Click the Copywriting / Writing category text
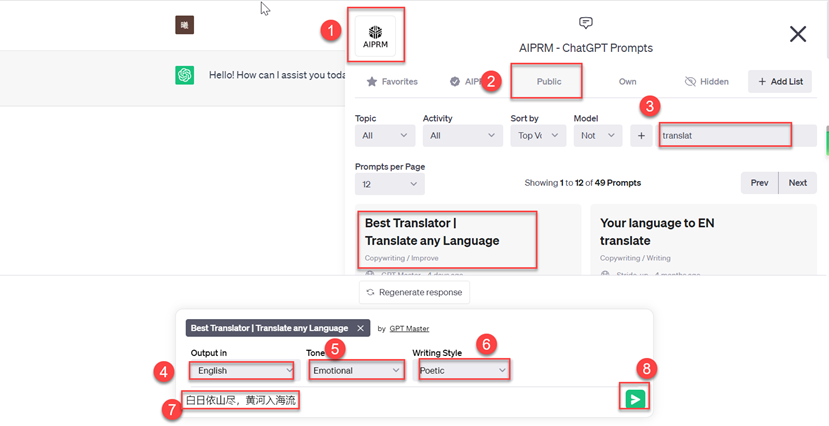 [635, 258]
